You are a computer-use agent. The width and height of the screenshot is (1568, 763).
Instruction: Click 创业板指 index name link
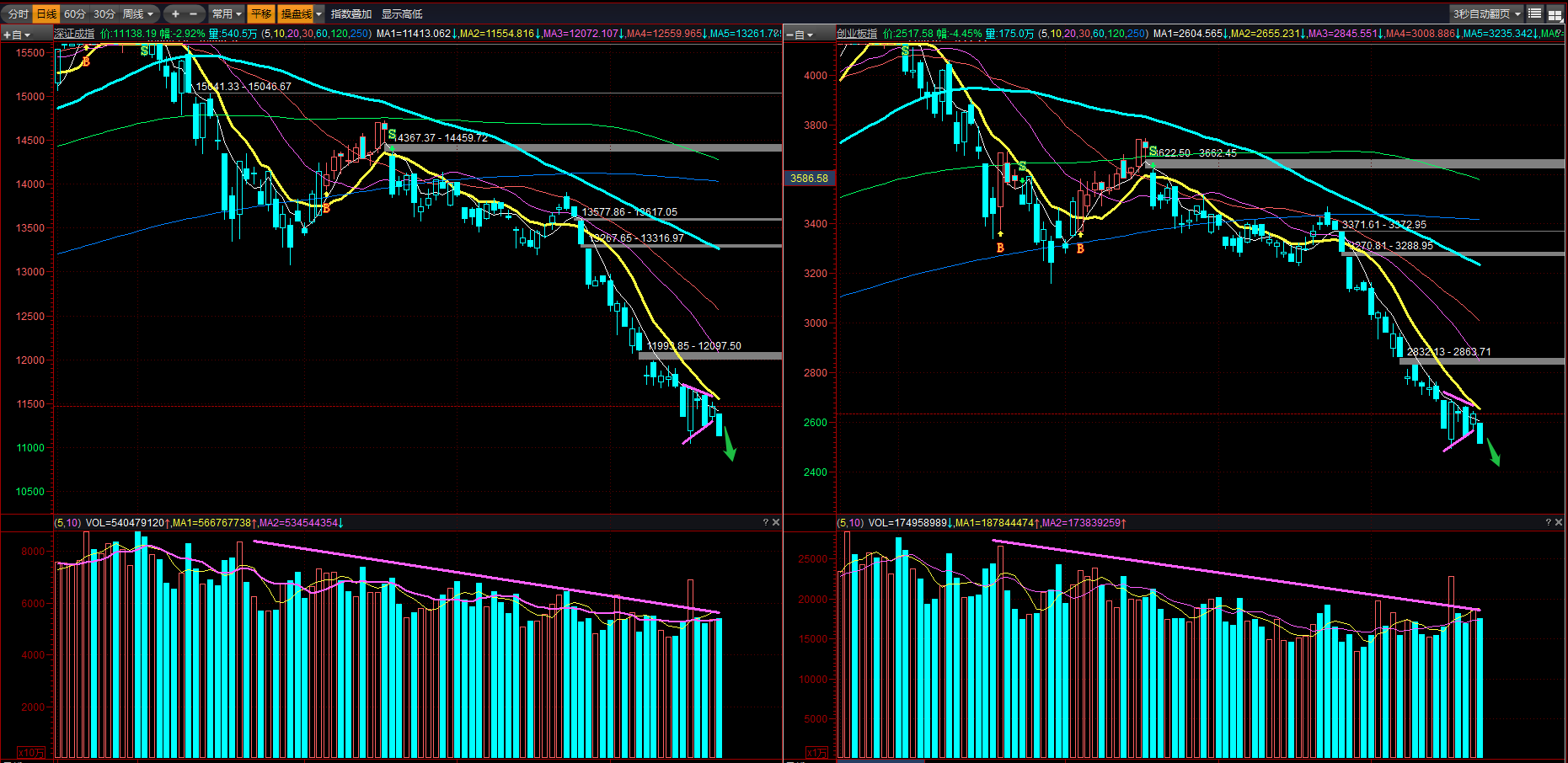click(x=857, y=34)
